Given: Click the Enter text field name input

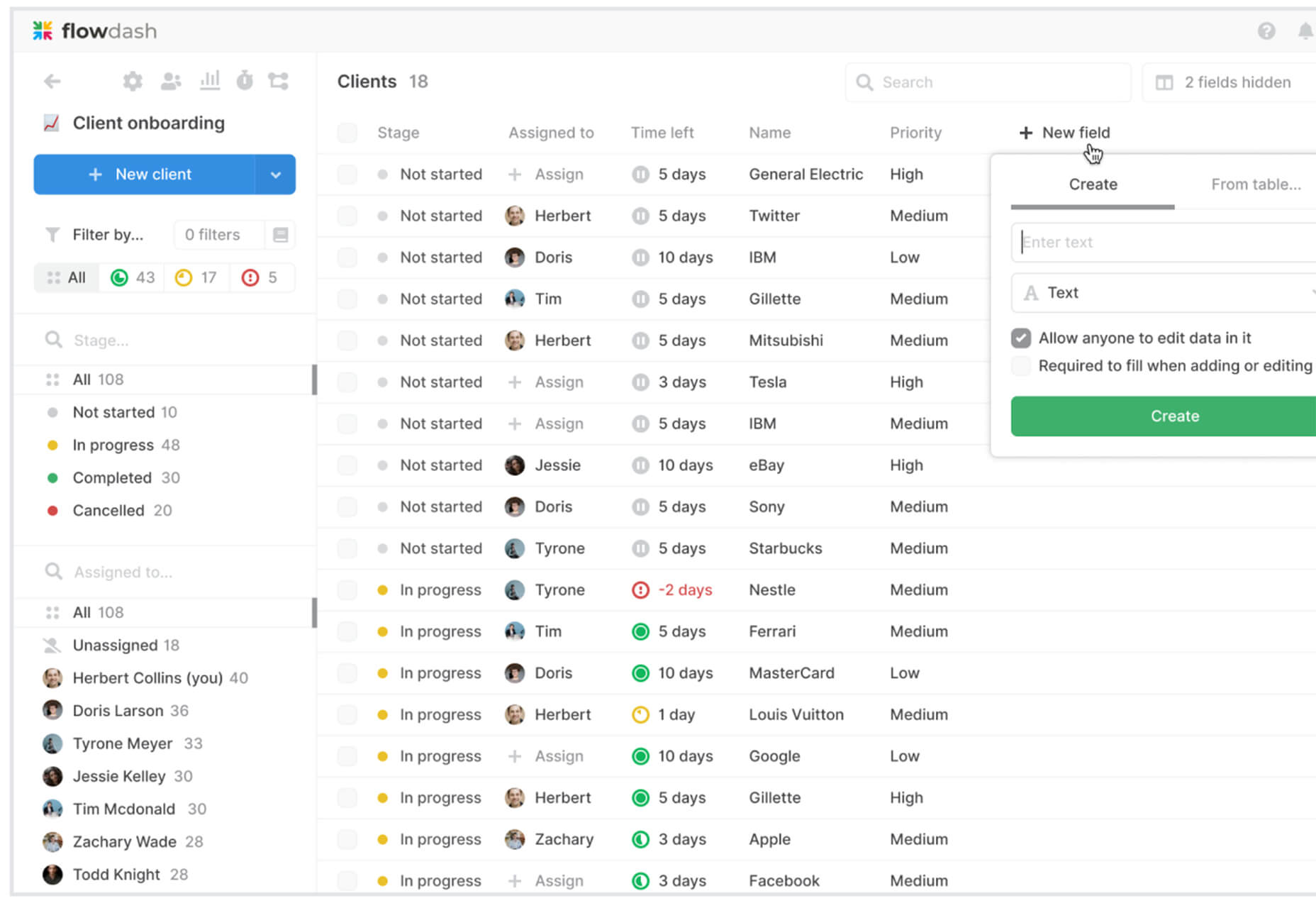Looking at the screenshot, I should (1164, 243).
